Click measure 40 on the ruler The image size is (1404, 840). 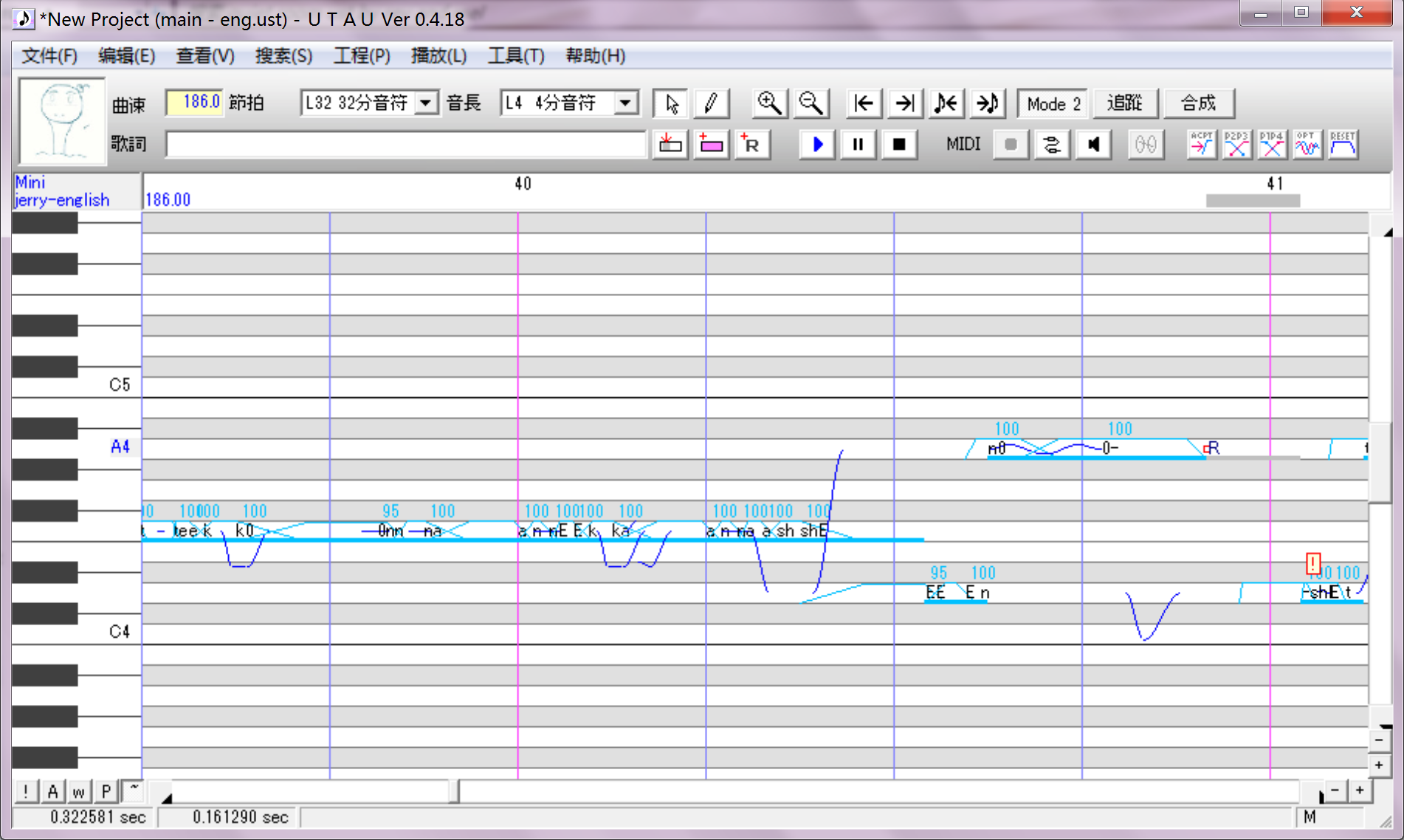point(523,183)
